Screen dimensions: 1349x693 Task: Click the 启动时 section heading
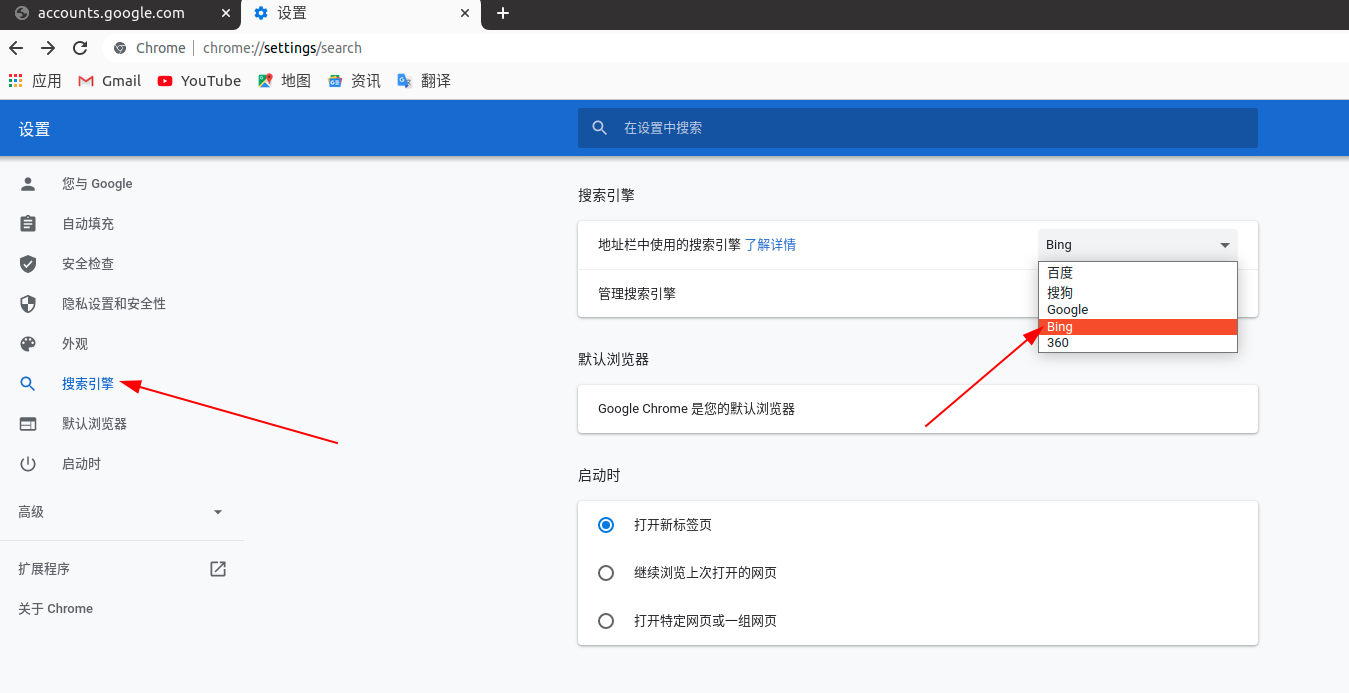599,476
